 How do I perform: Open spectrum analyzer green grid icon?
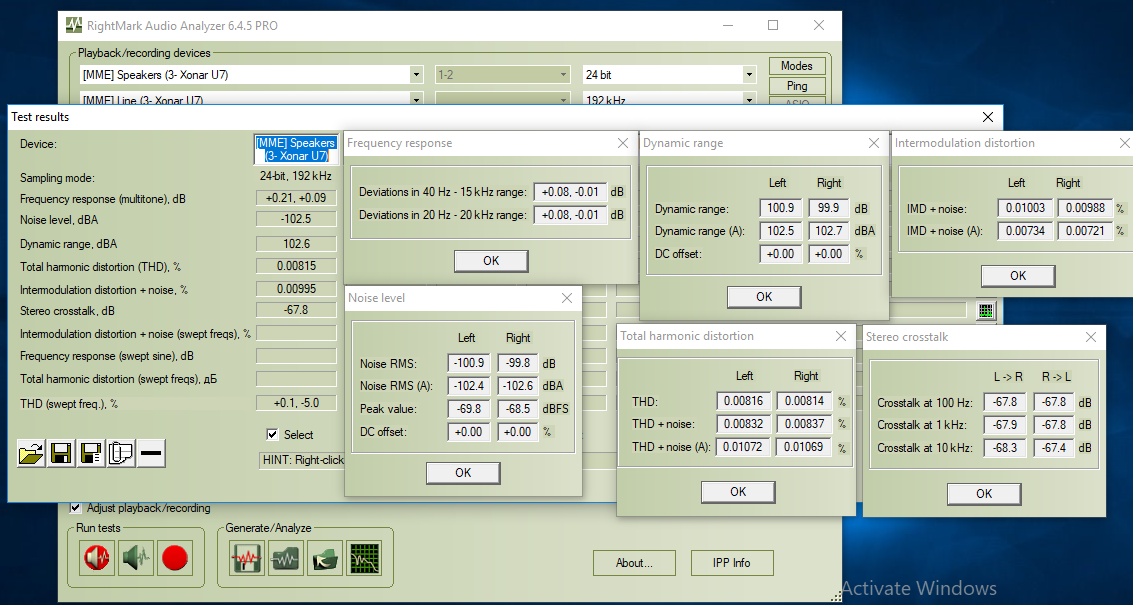pos(363,558)
